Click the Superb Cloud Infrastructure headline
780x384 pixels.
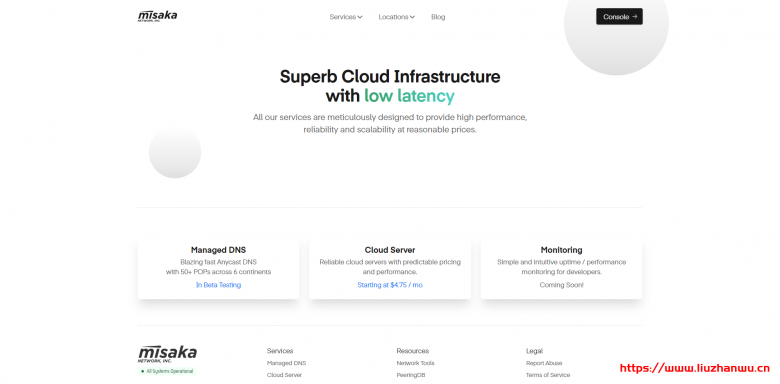coord(390,77)
